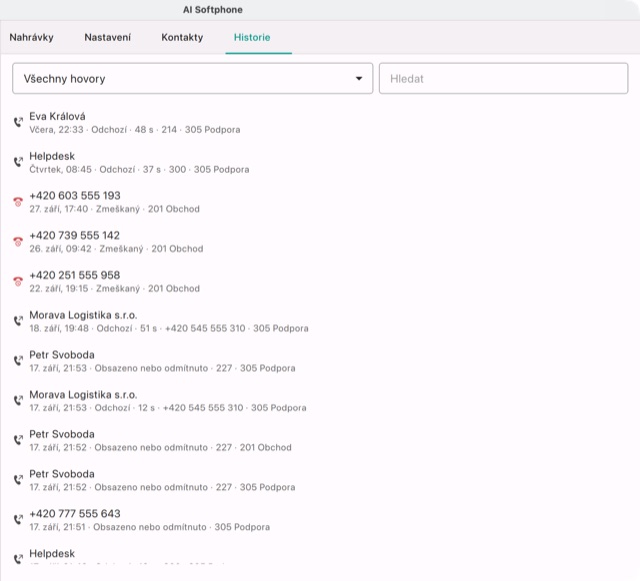
Task: Click the dropdown arrow in the call filter
Action: (359, 78)
